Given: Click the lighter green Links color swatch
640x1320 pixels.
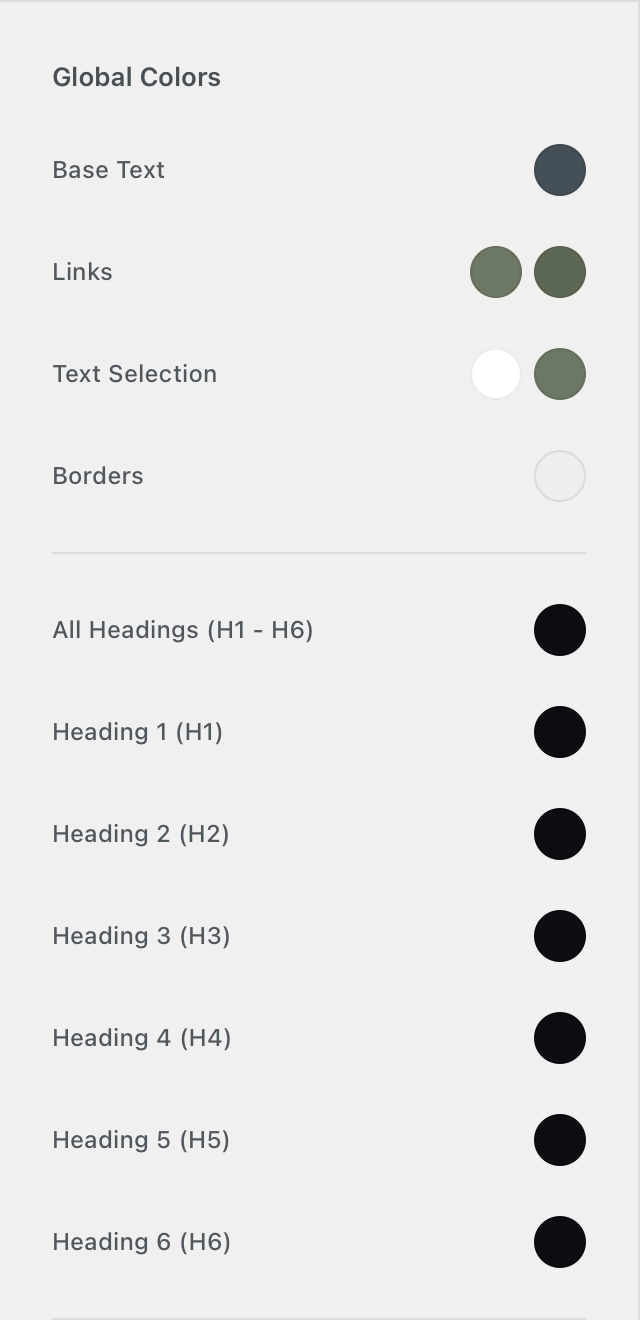Looking at the screenshot, I should coord(496,272).
